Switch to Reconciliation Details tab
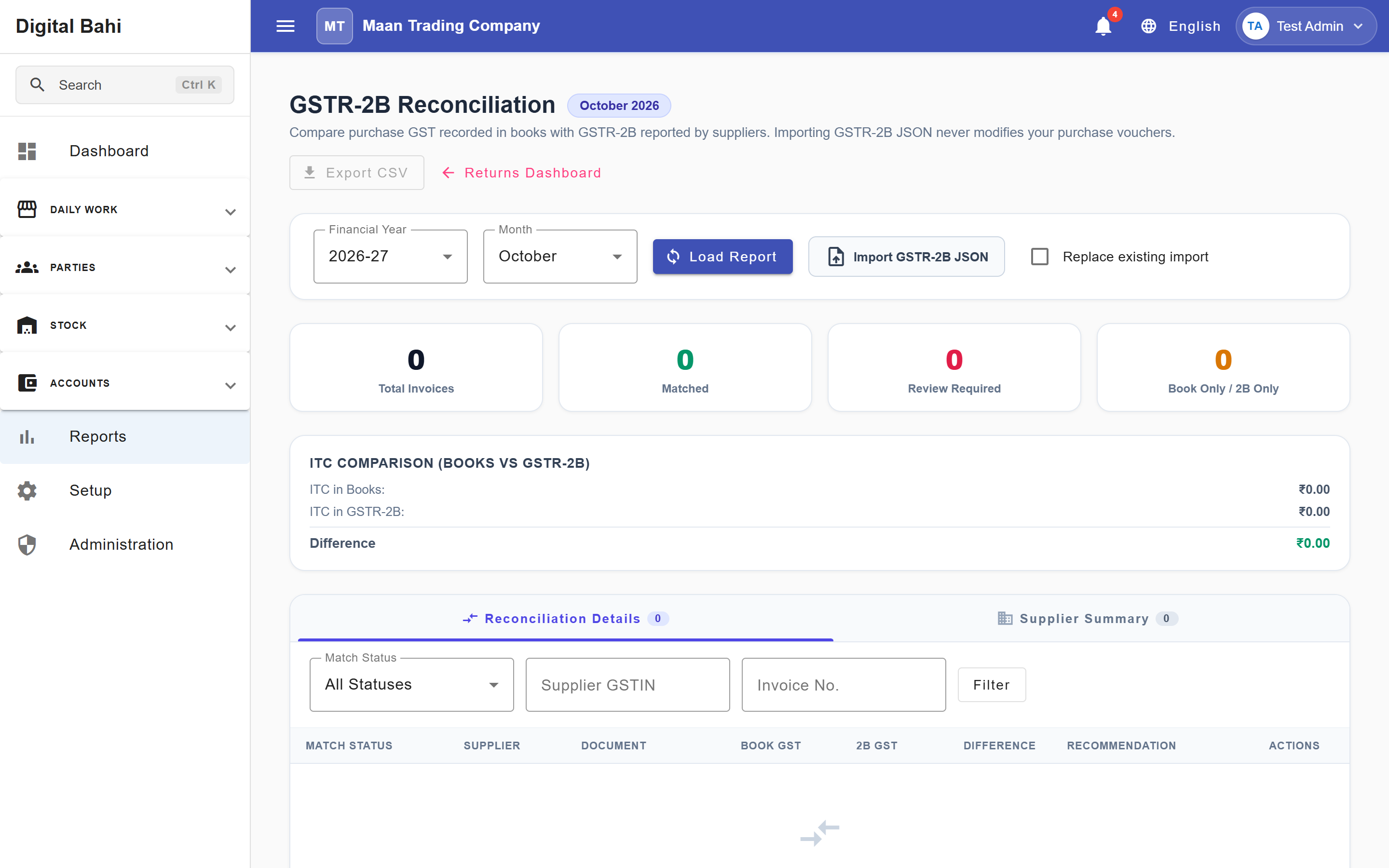This screenshot has height=868, width=1389. [565, 618]
